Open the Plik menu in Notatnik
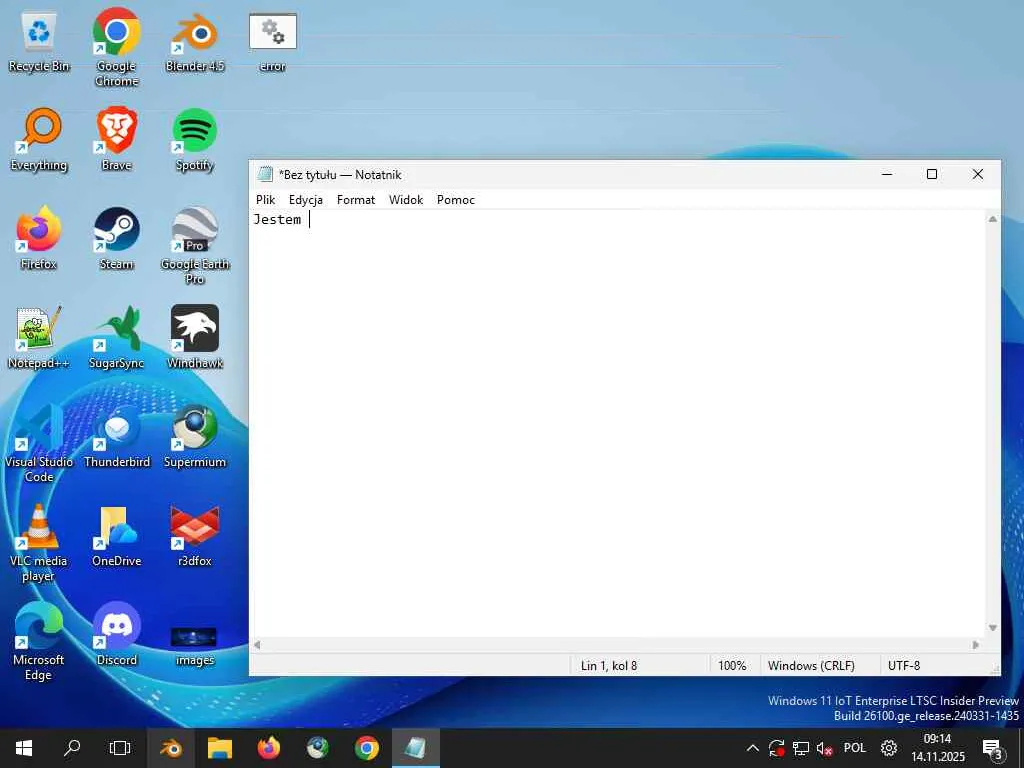This screenshot has height=768, width=1024. (265, 200)
